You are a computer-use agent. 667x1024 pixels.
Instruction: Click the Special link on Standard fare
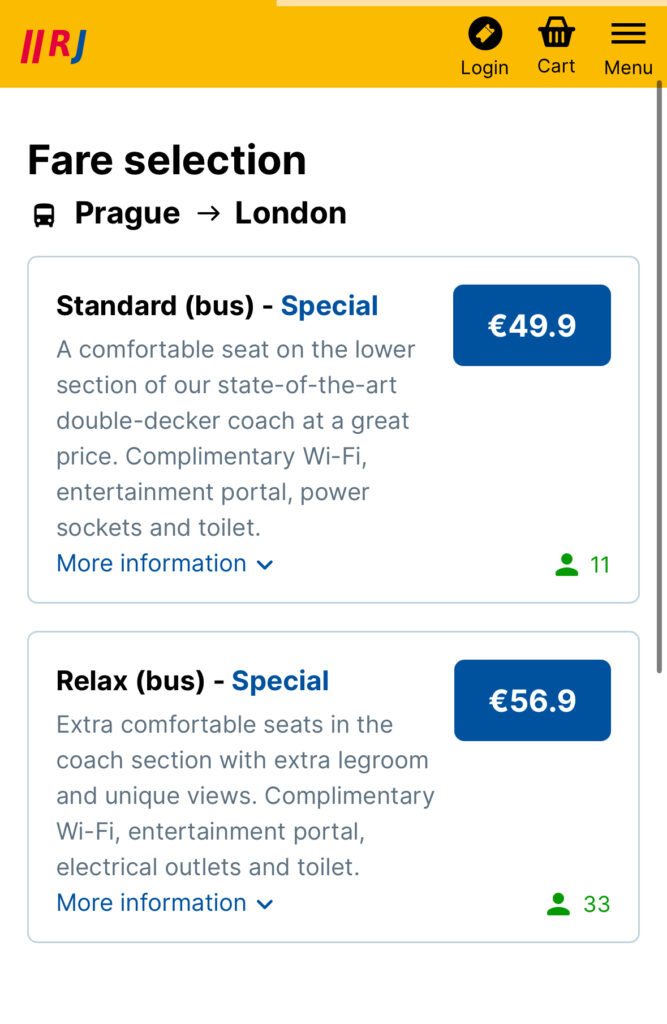coord(329,306)
